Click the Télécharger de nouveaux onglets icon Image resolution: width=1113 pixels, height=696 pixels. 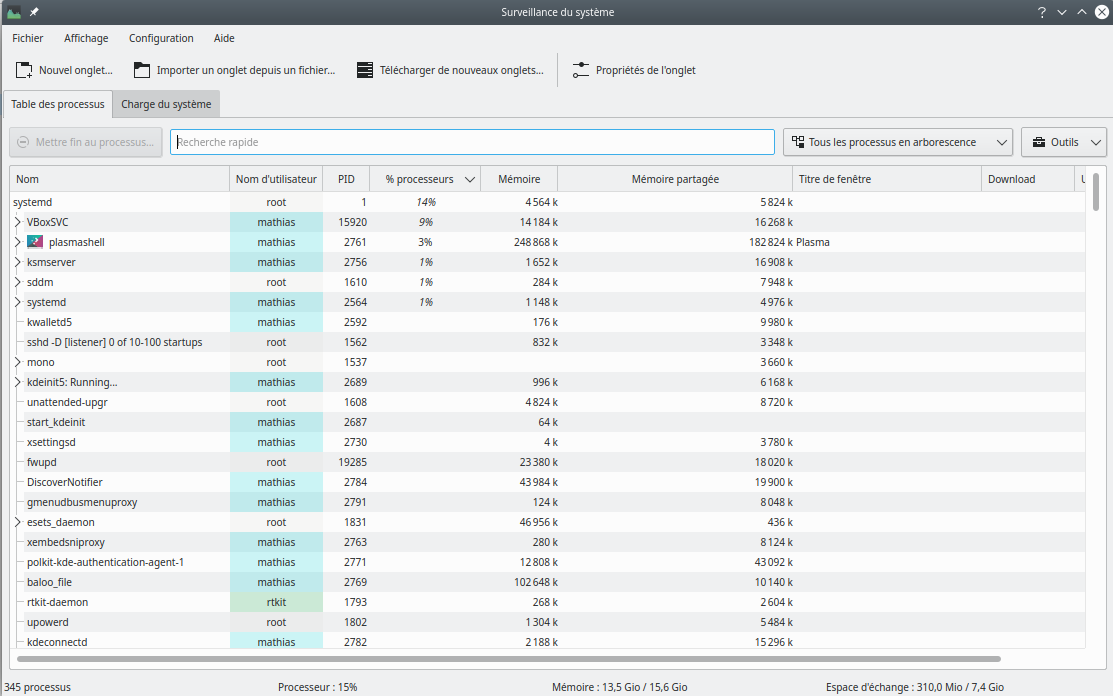click(x=365, y=70)
